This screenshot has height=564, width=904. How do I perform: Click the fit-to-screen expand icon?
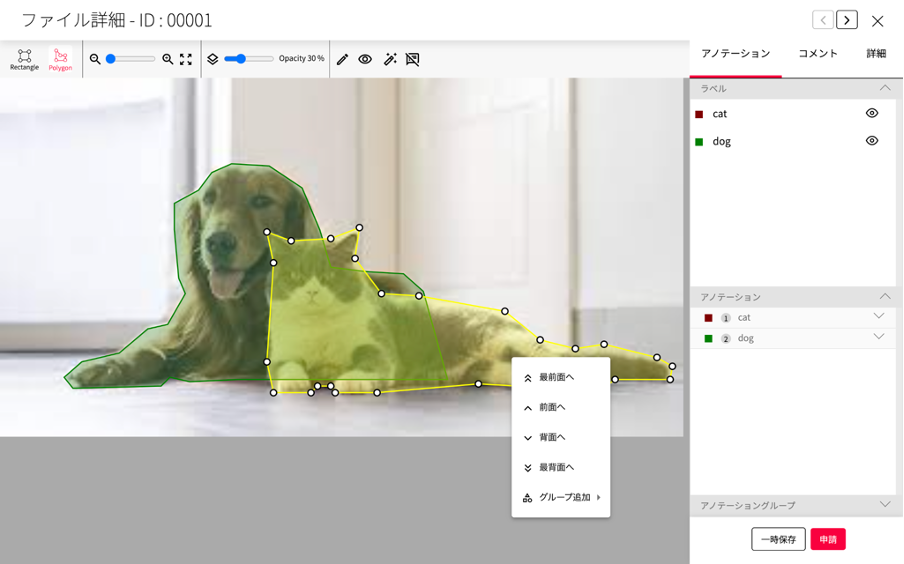[x=186, y=59]
